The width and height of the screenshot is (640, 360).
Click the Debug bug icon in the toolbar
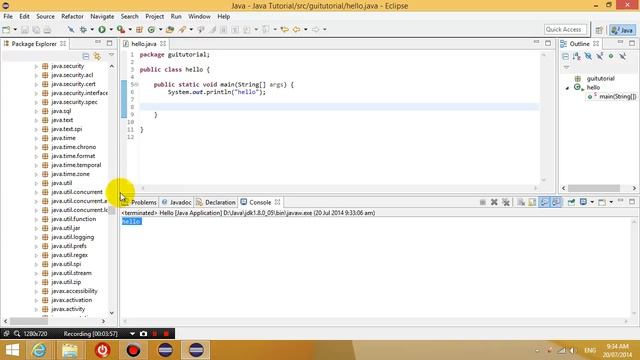83,29
